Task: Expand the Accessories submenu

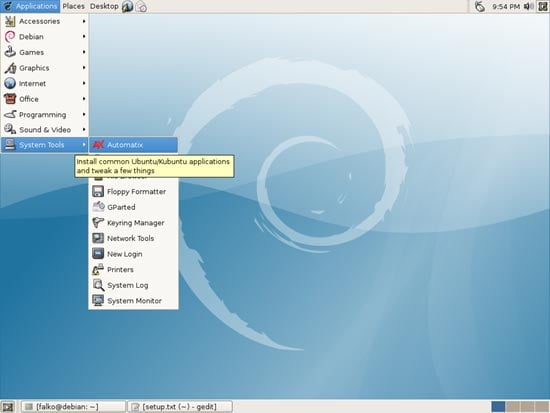Action: point(45,21)
